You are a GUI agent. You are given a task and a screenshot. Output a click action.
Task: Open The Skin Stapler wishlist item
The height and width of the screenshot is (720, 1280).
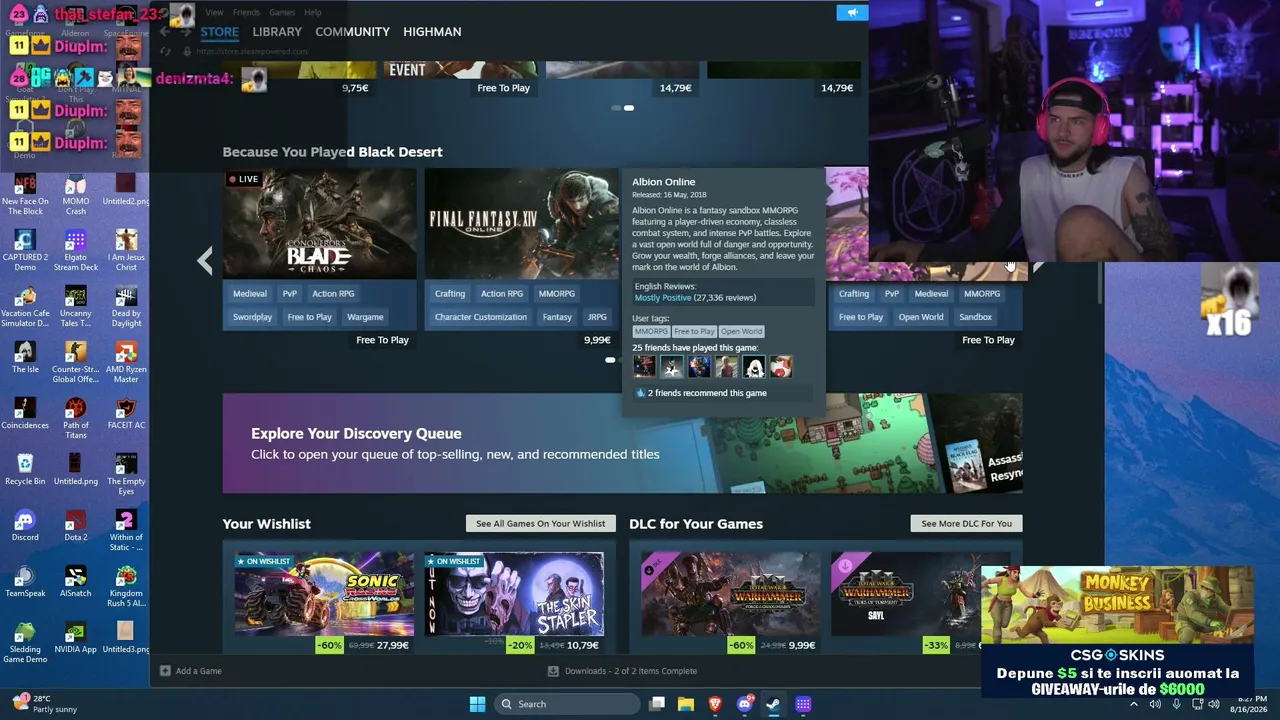tap(514, 594)
